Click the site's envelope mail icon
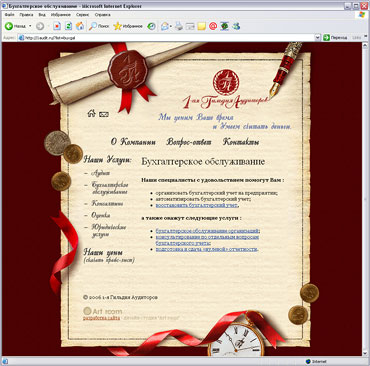Screen dimensions: 370x366 [x=104, y=114]
